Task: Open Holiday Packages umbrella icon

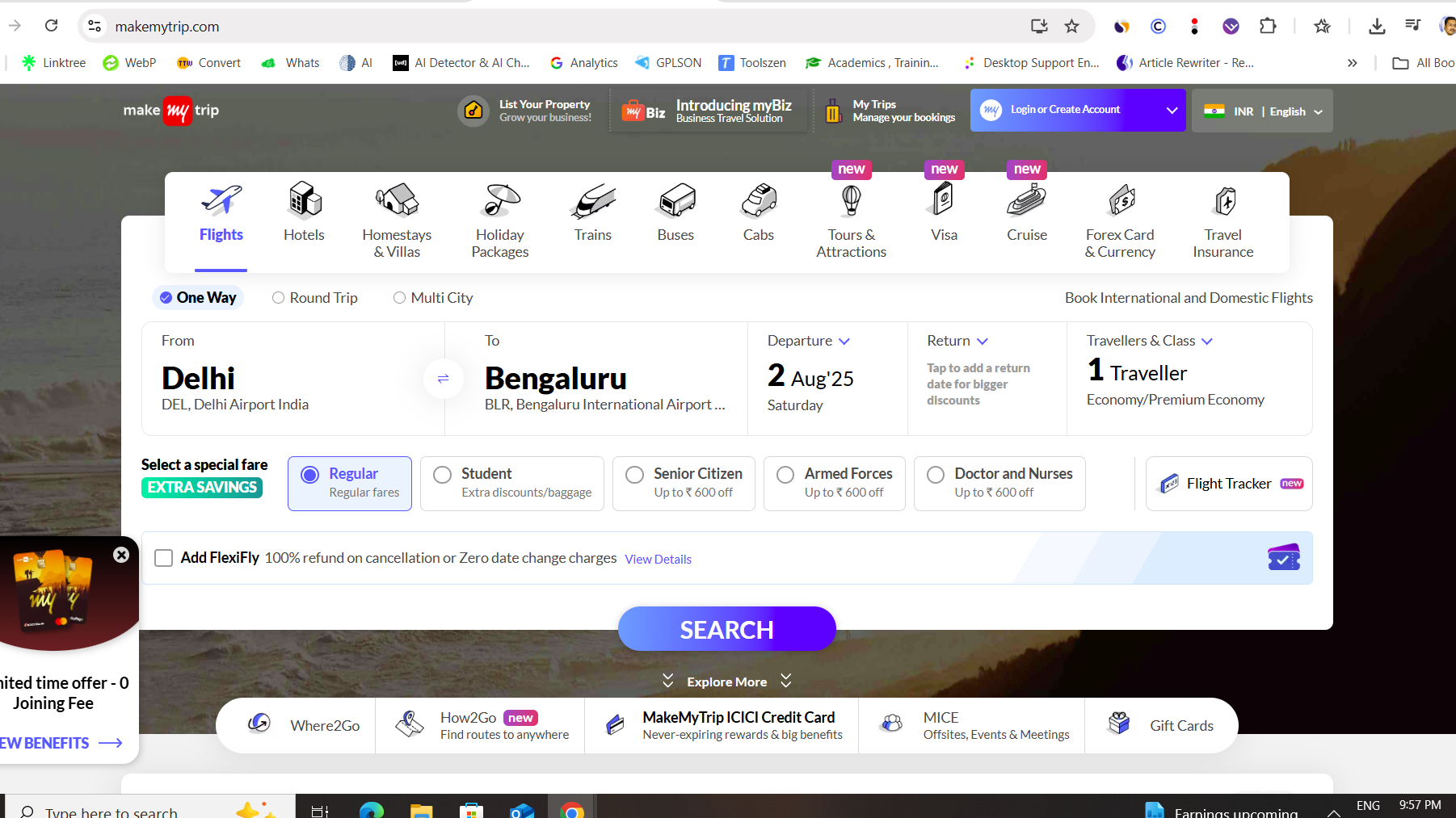Action: coord(500,200)
